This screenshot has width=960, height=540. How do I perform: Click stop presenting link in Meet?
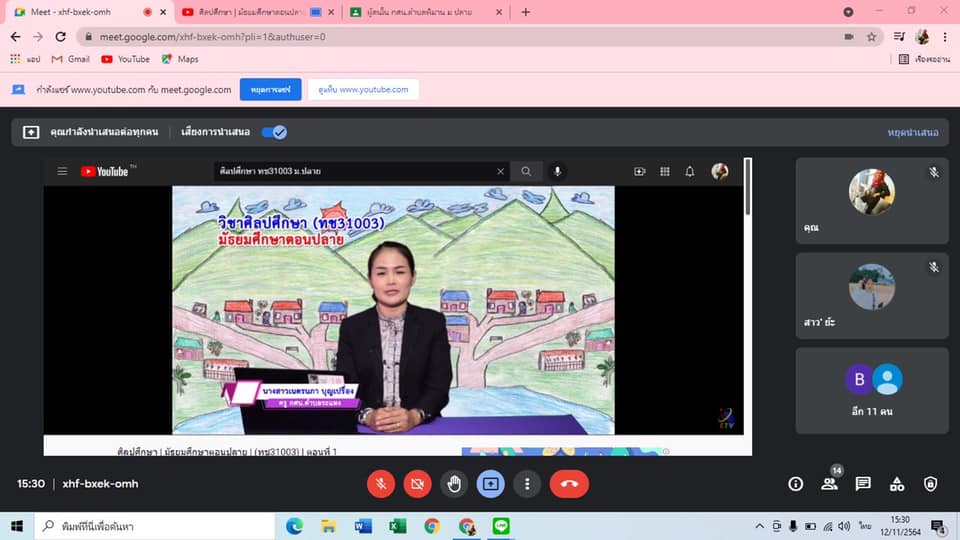tap(912, 132)
